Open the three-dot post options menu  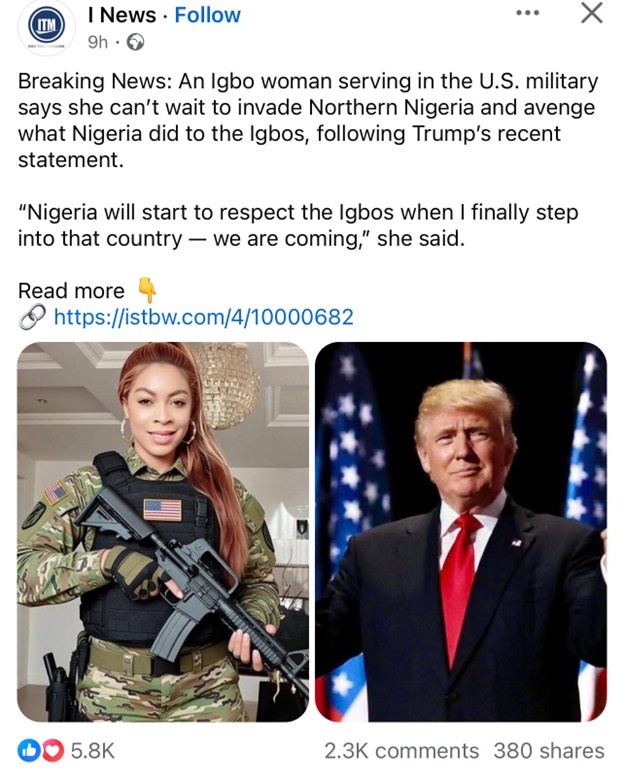click(527, 13)
